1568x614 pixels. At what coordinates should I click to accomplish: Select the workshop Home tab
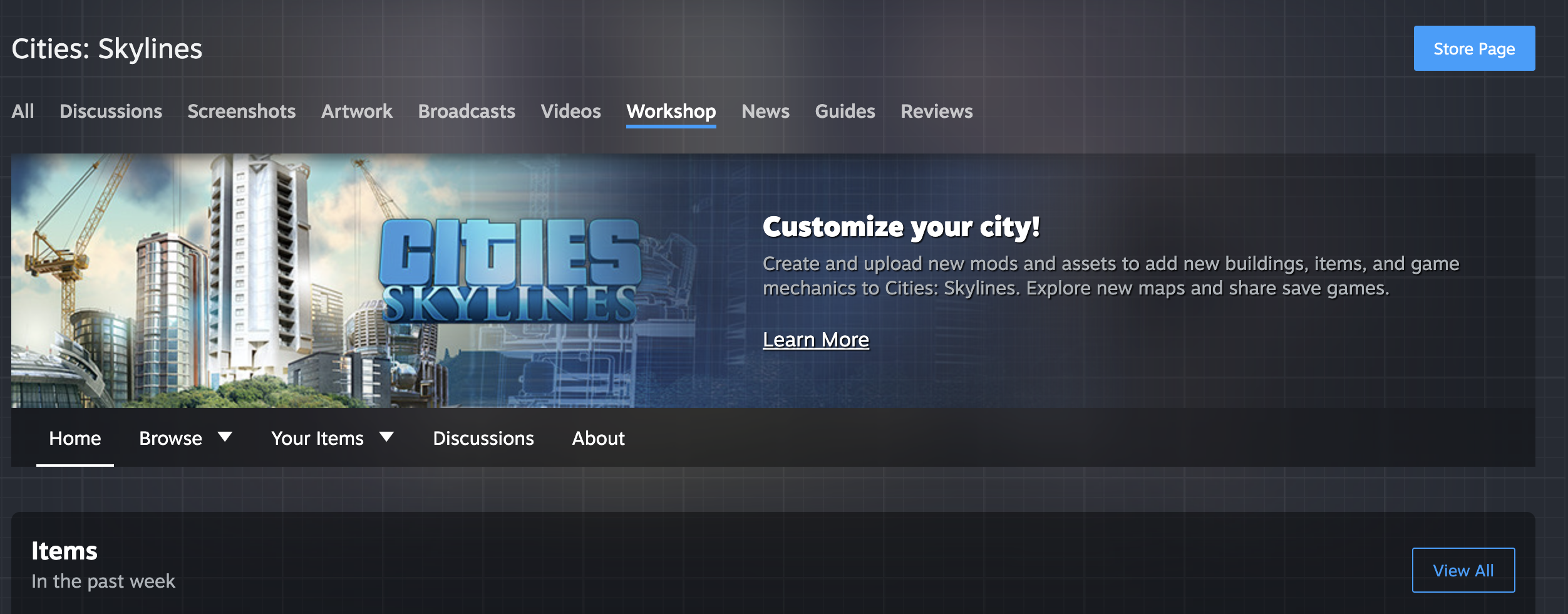(75, 438)
